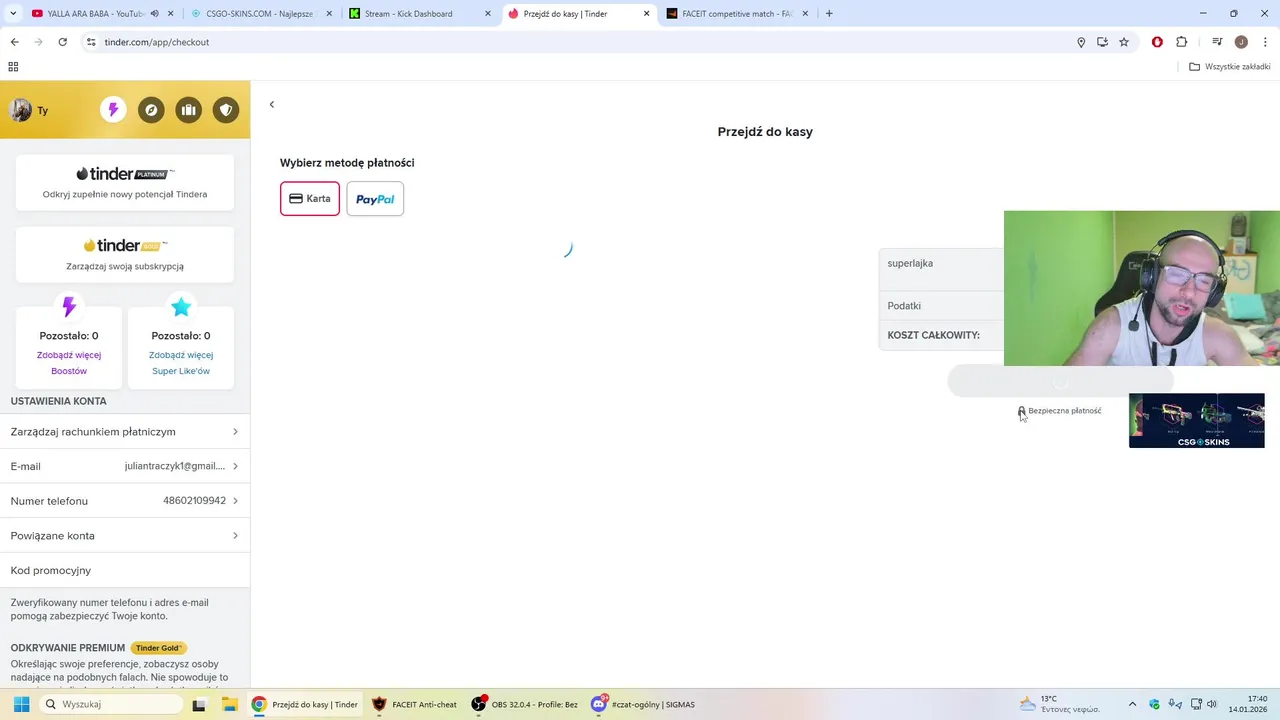The image size is (1280, 720).
Task: Select PayPal as payment method
Action: click(x=375, y=199)
